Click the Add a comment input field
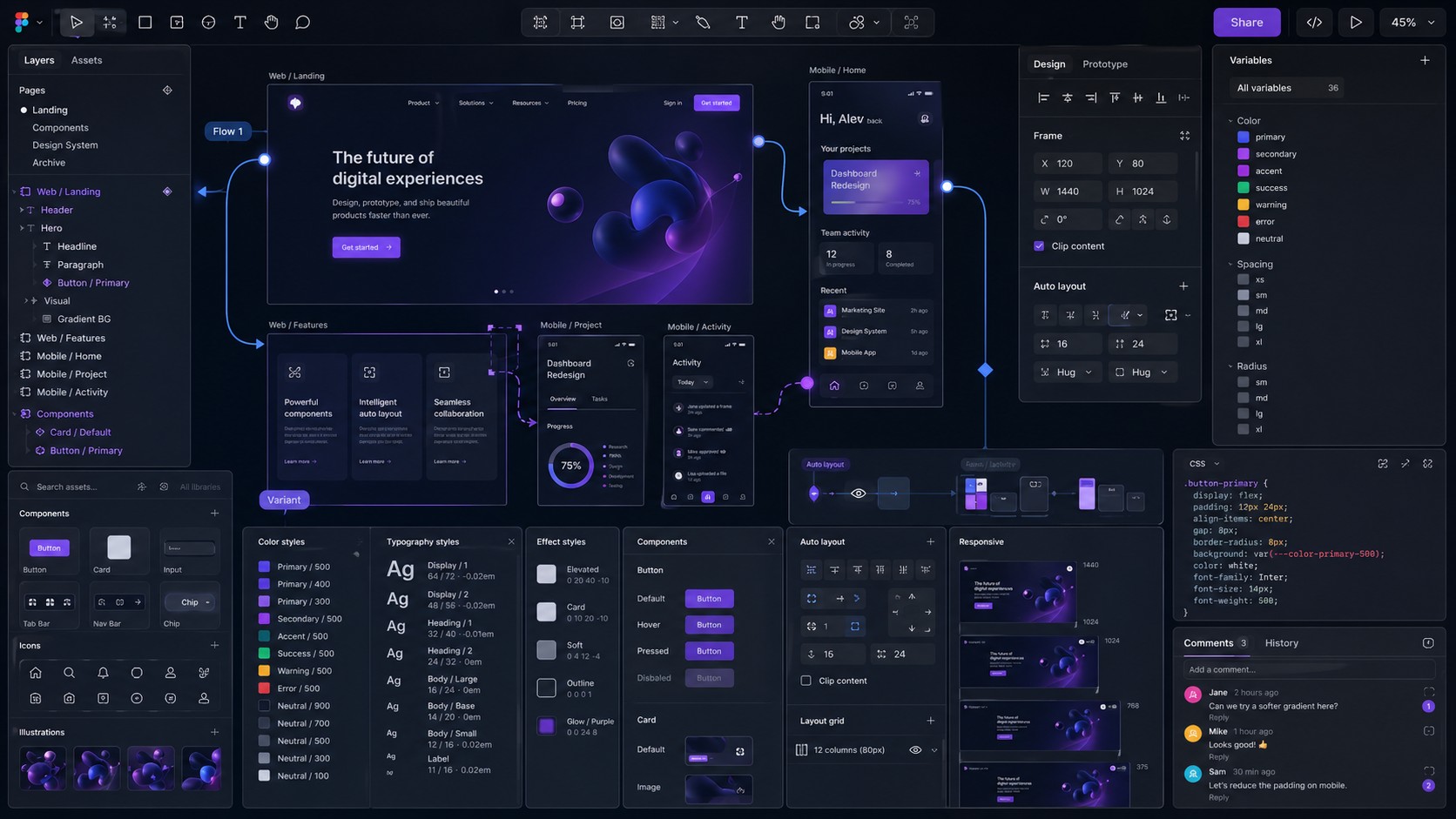The height and width of the screenshot is (819, 1456). click(1306, 669)
